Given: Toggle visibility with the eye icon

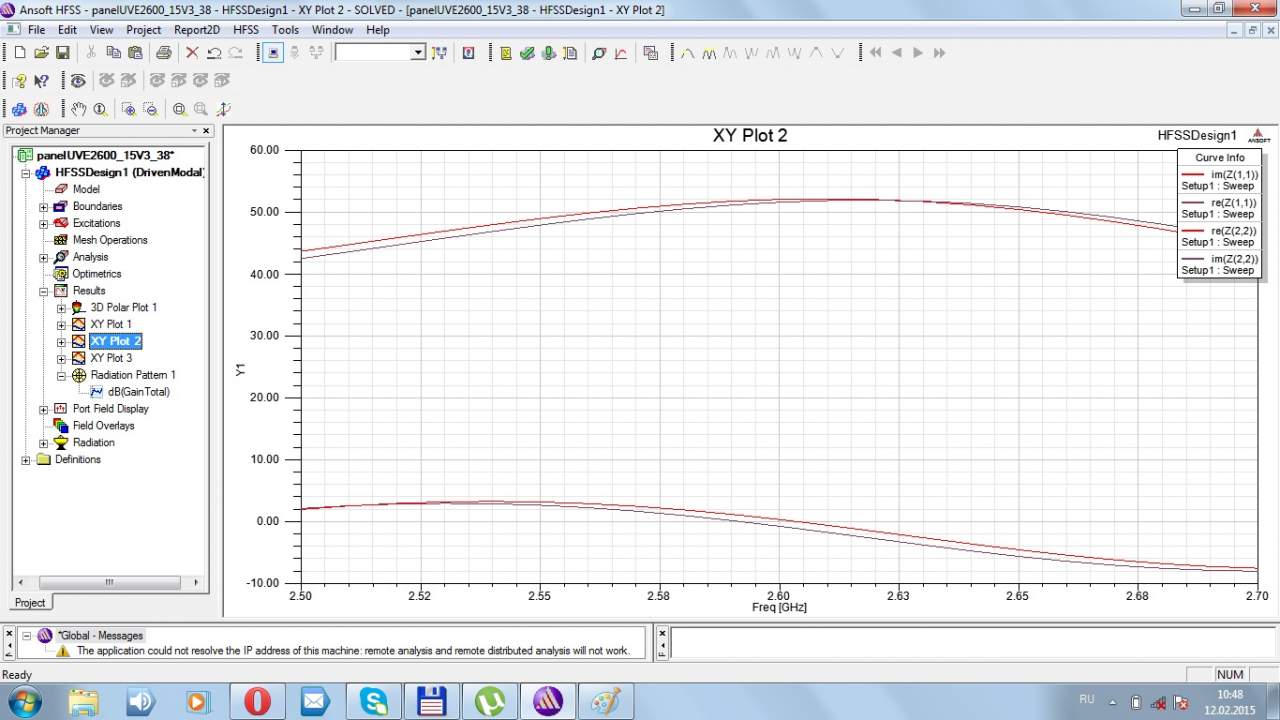Looking at the screenshot, I should (77, 81).
